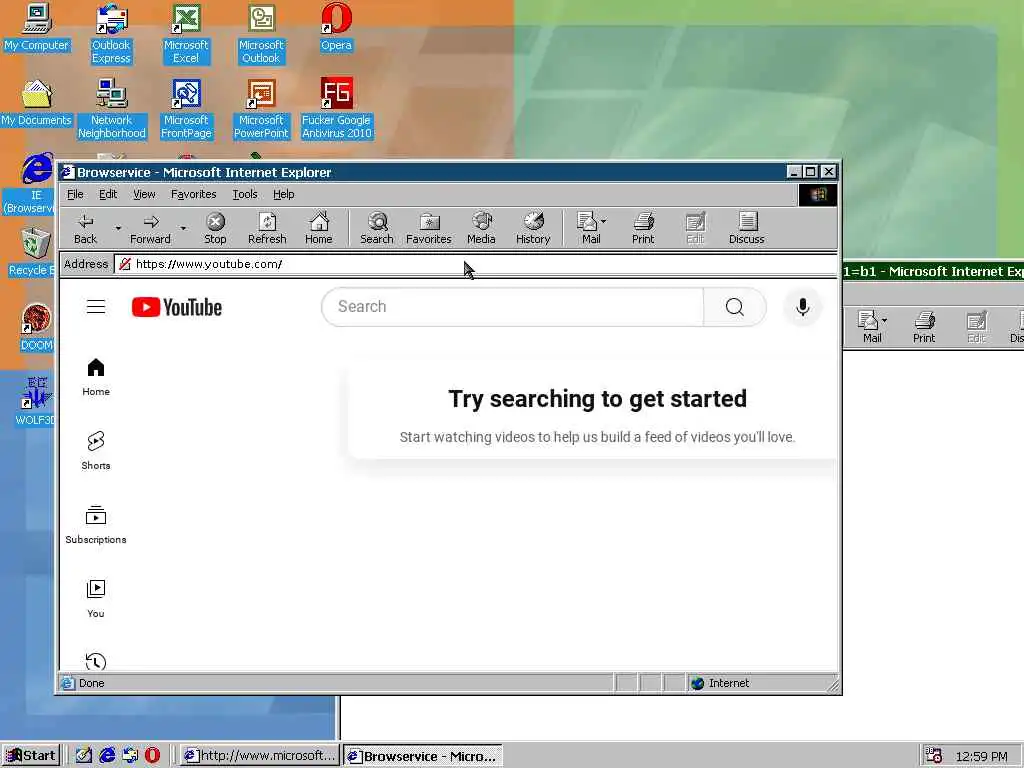Launch Opera from quick launch tray
Viewport: 1024px width, 768px height.
152,756
